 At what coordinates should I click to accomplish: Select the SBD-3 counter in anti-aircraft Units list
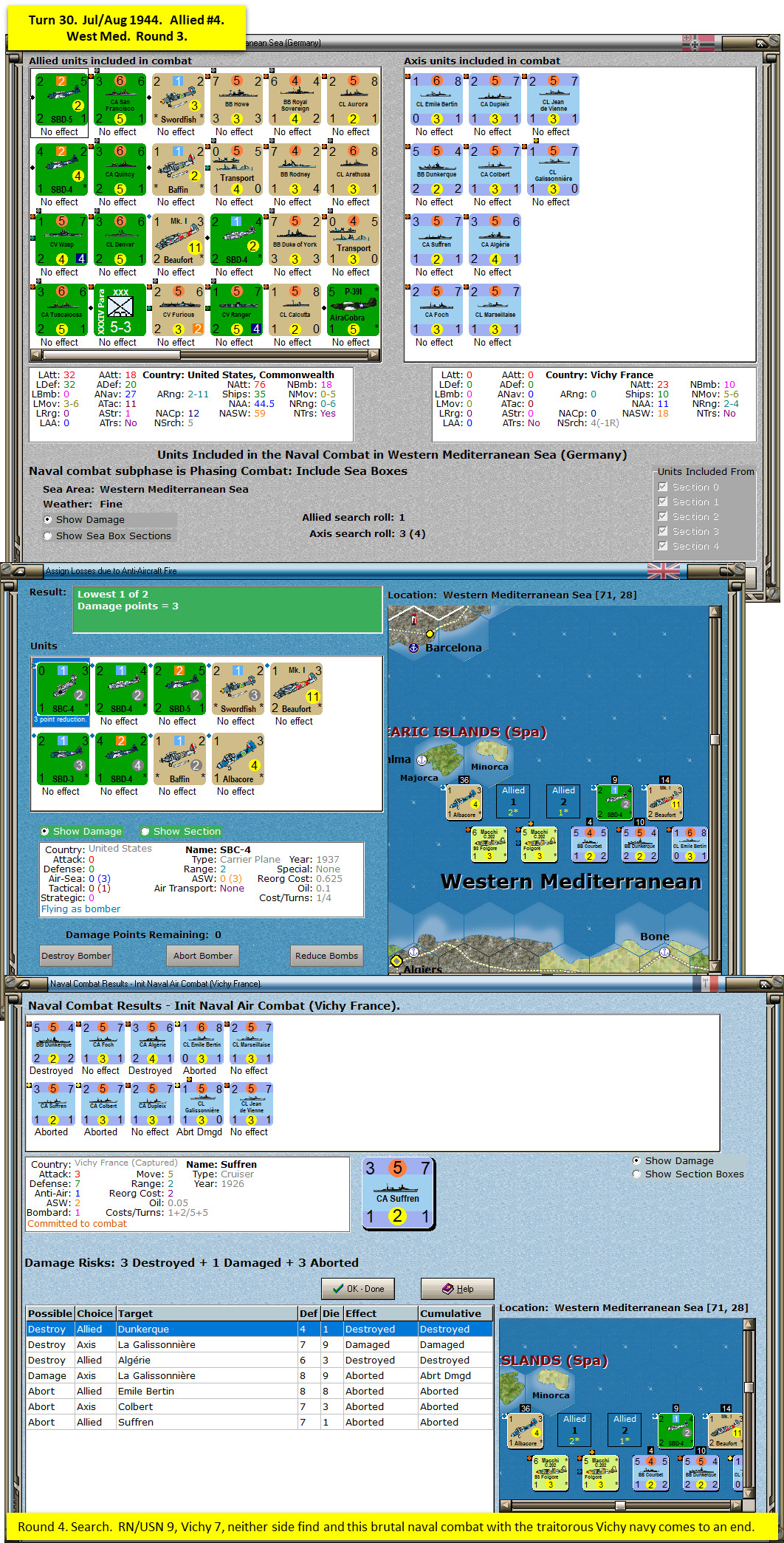[63, 759]
